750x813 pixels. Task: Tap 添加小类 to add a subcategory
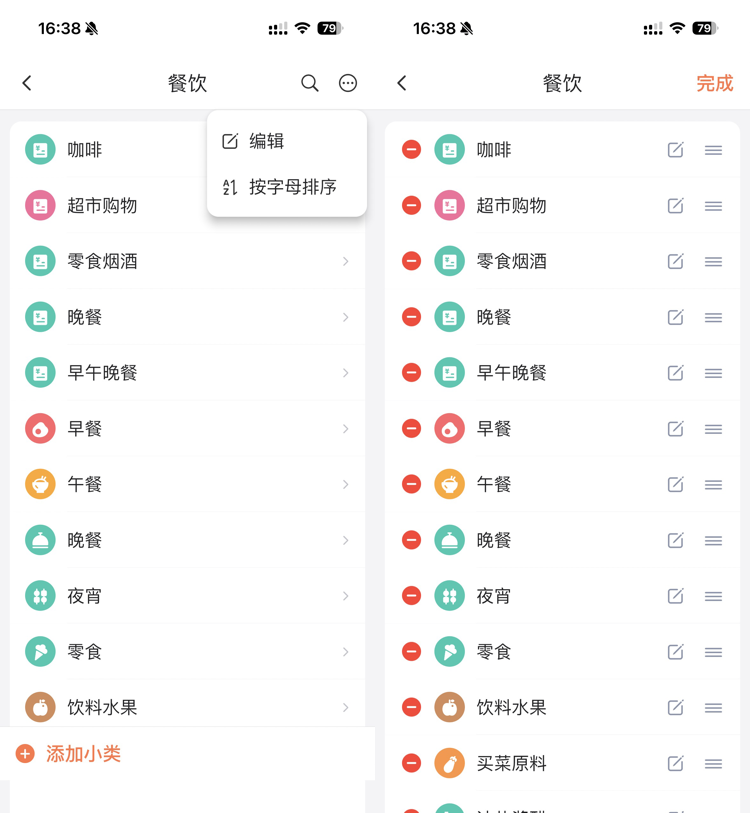[83, 754]
